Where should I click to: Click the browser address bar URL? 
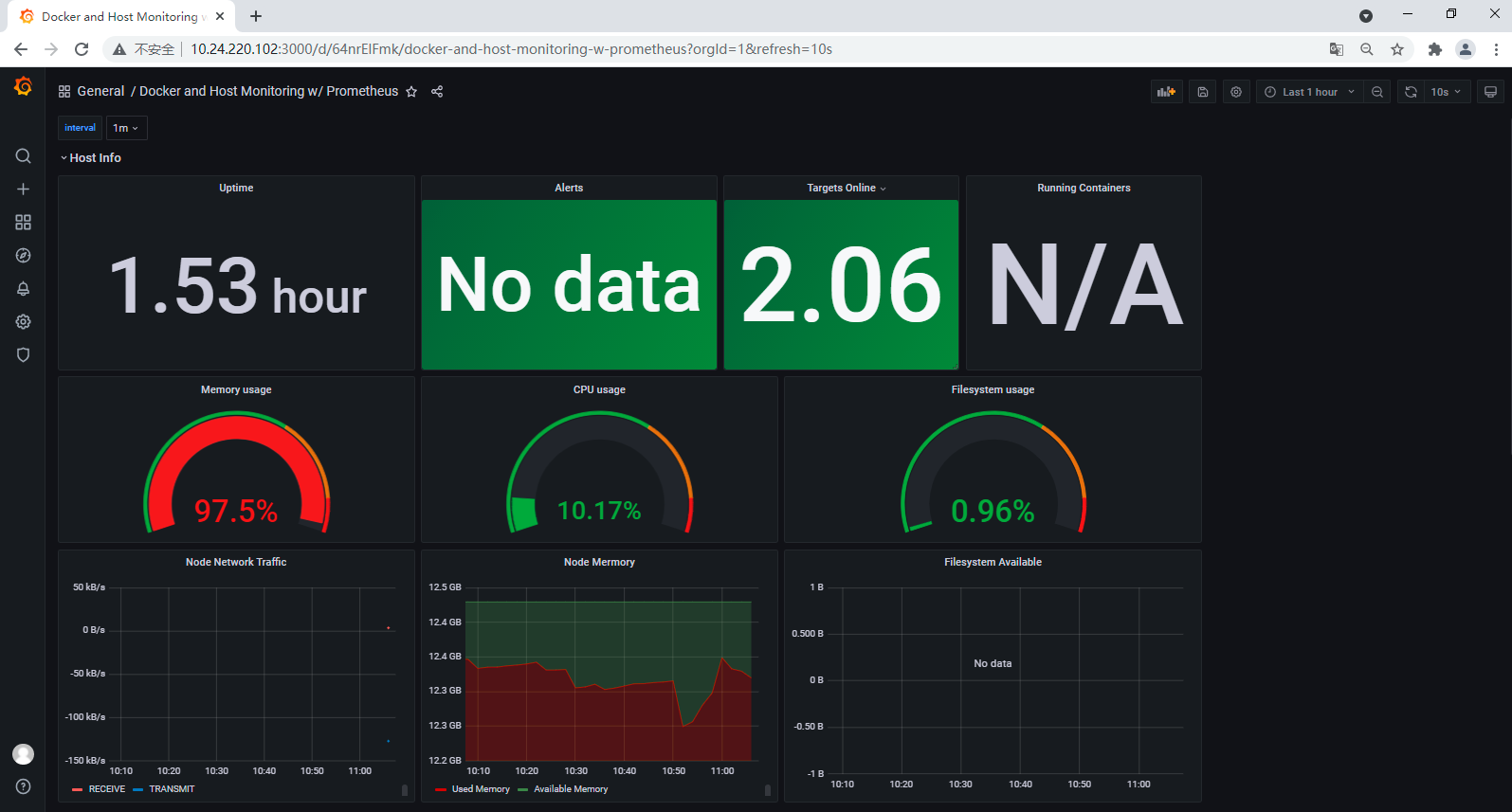(x=512, y=49)
